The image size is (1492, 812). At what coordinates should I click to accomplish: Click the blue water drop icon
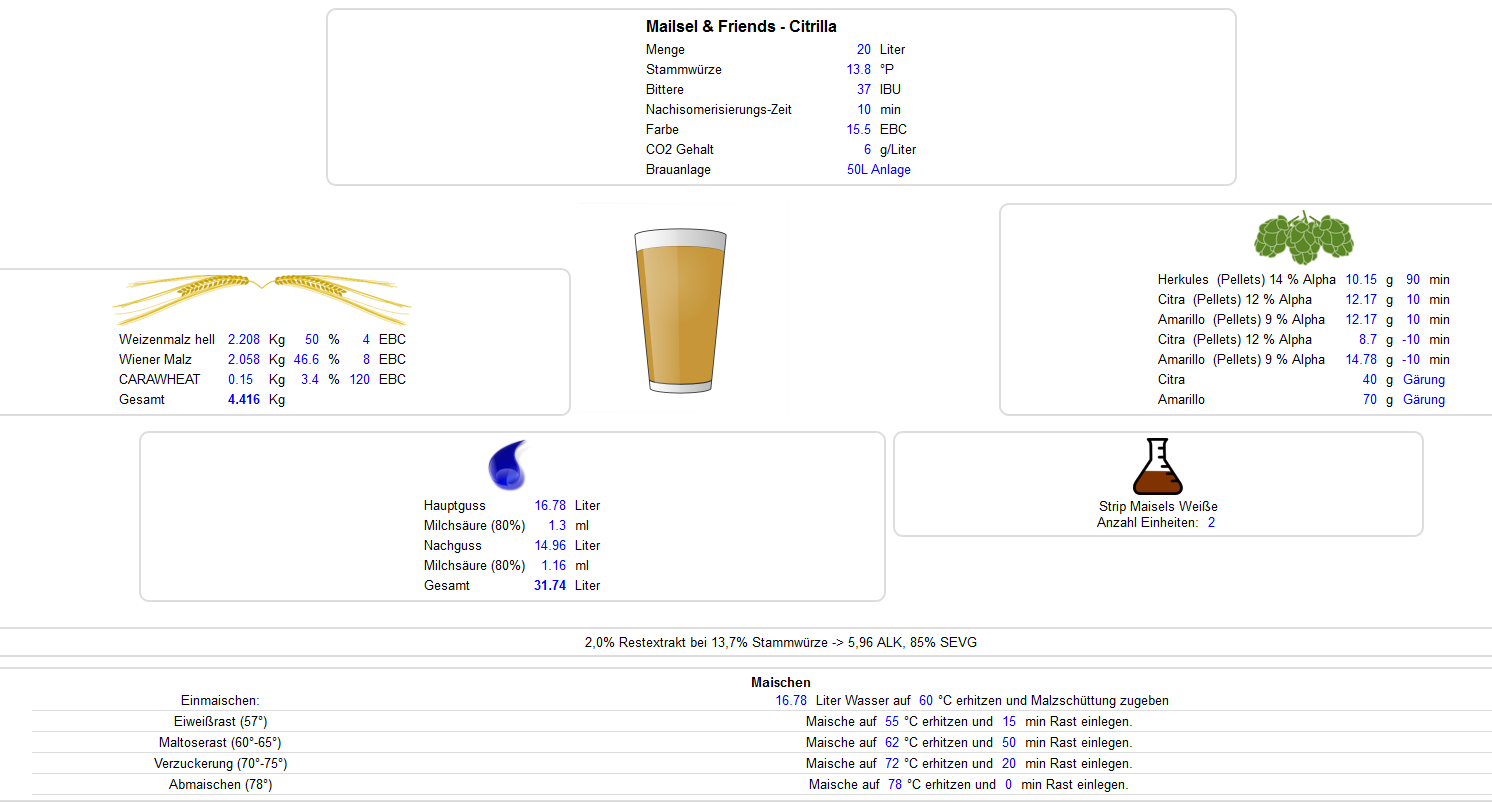pos(507,465)
